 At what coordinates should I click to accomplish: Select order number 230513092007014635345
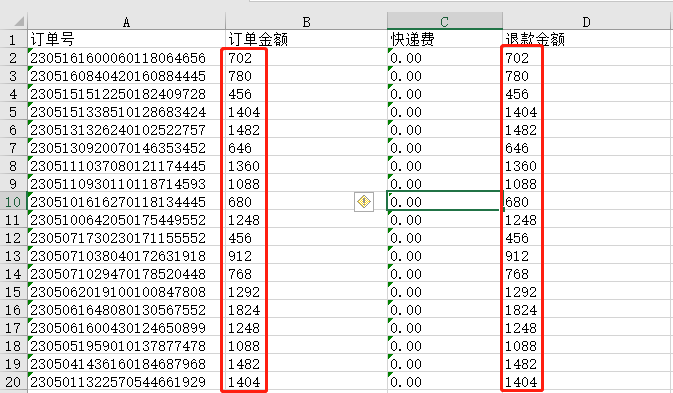point(126,148)
